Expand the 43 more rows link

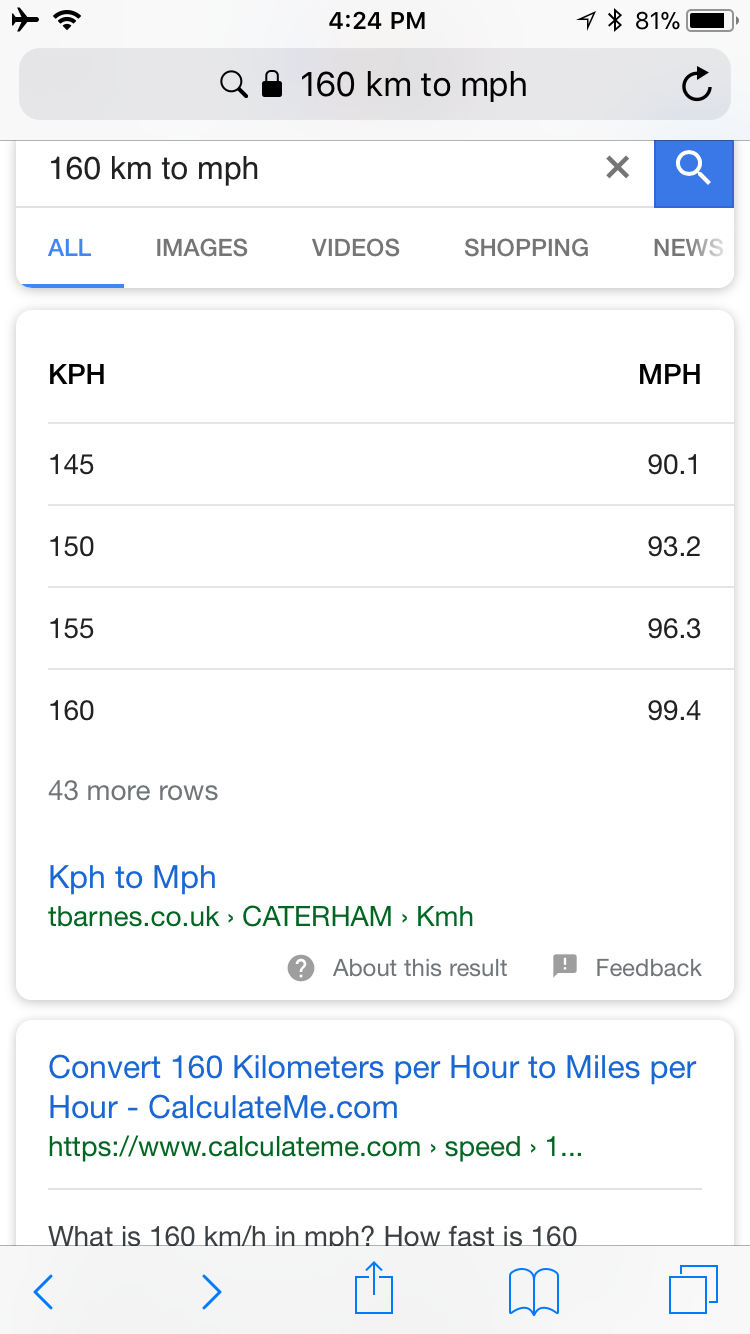point(133,791)
